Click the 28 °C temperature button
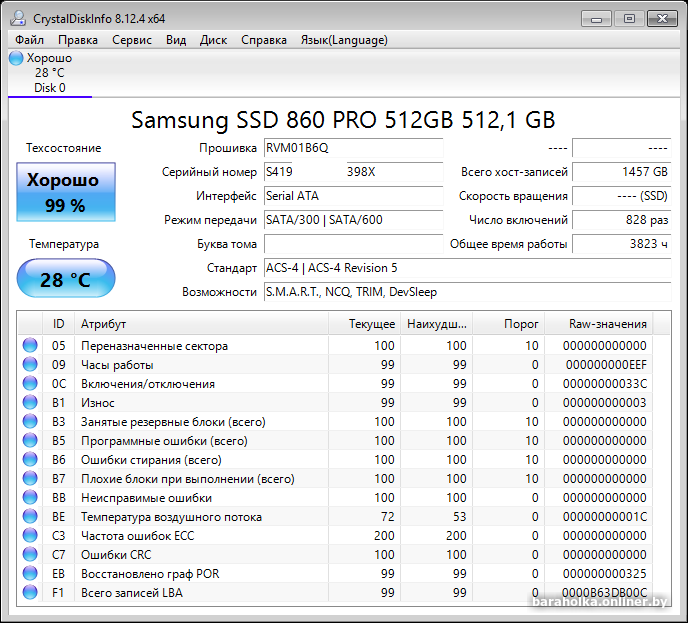The height and width of the screenshot is (623, 688). (66, 278)
